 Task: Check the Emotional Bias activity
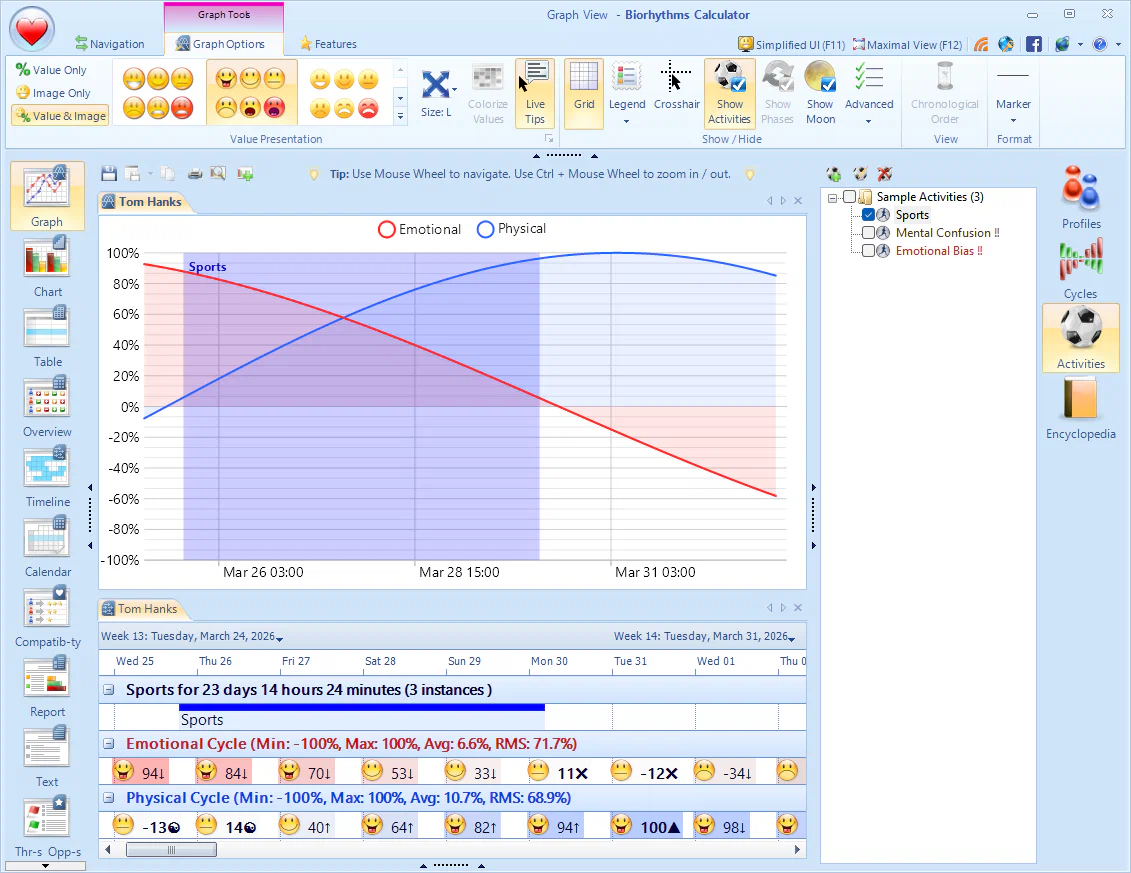point(867,251)
